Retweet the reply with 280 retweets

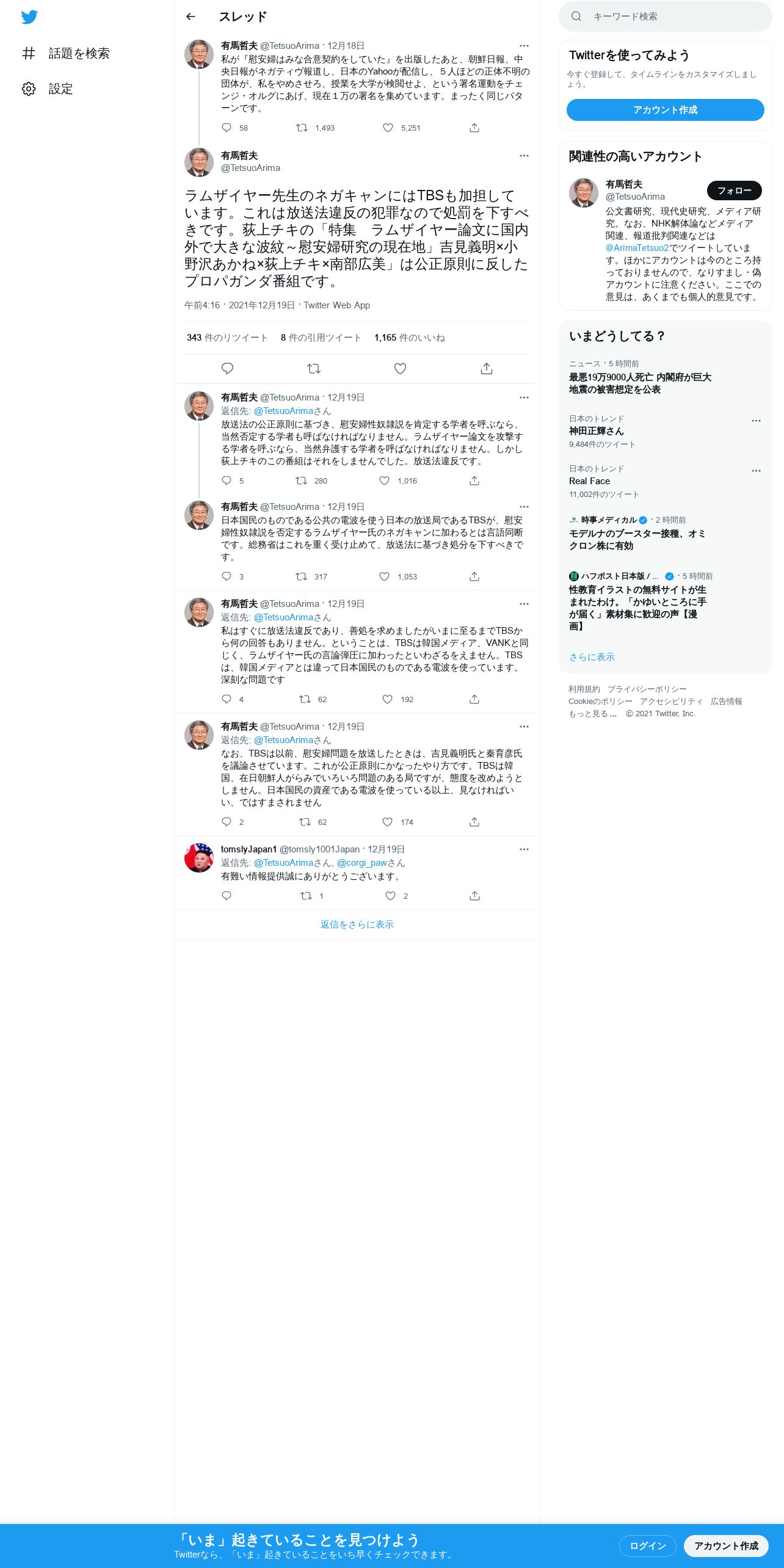301,481
